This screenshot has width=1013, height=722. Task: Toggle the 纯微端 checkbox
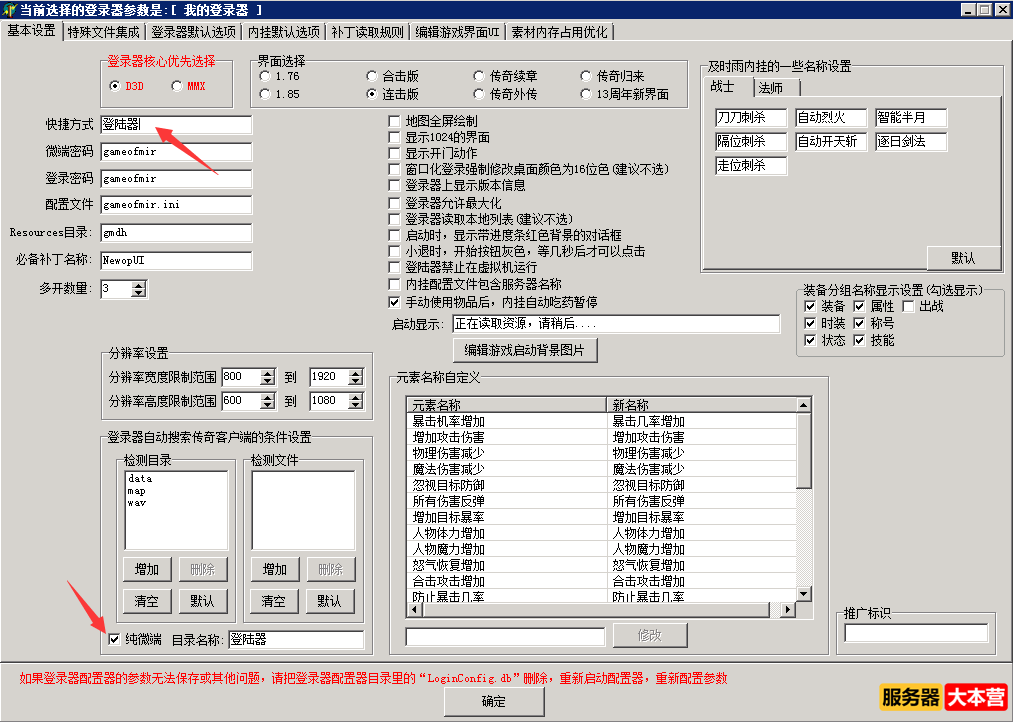pyautogui.click(x=114, y=639)
